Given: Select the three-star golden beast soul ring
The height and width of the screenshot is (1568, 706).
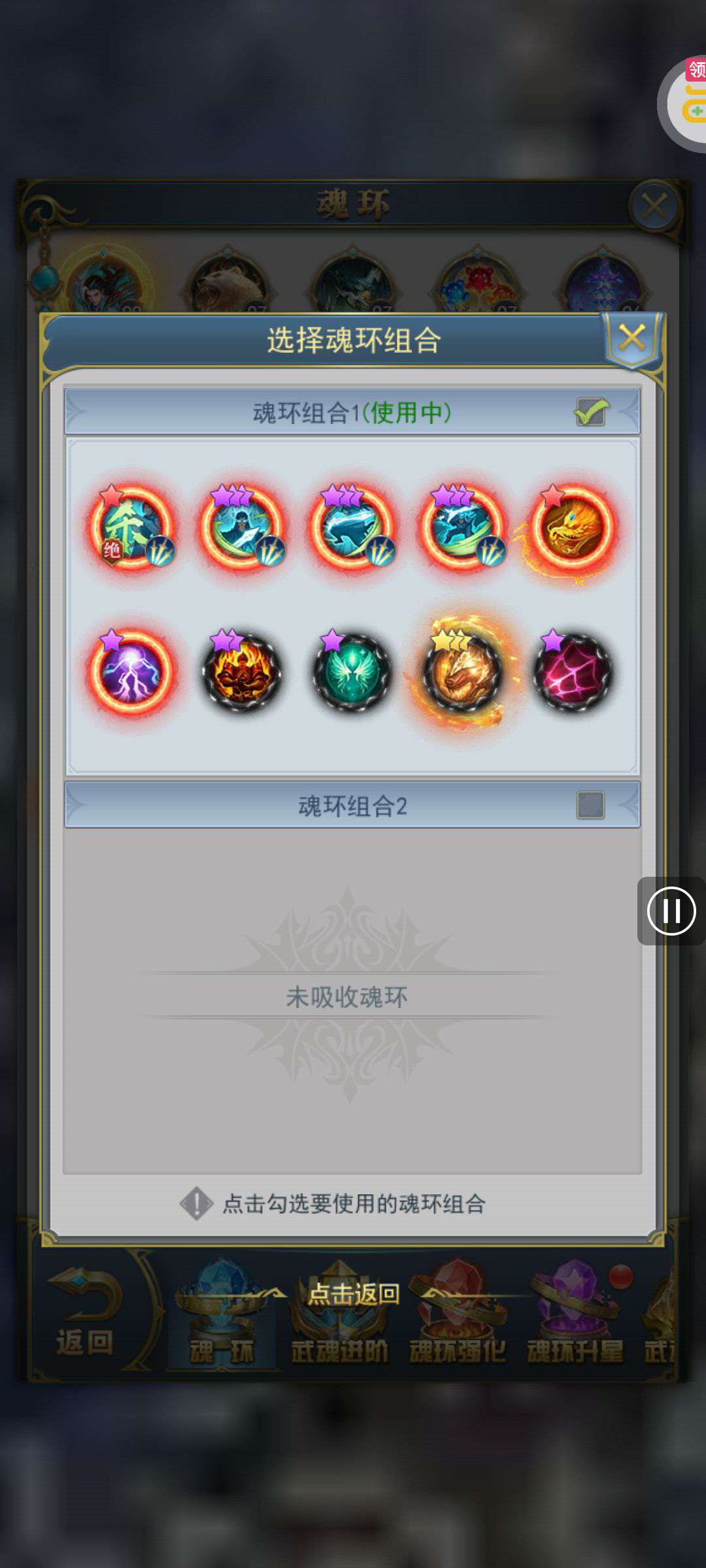Looking at the screenshot, I should 463,672.
